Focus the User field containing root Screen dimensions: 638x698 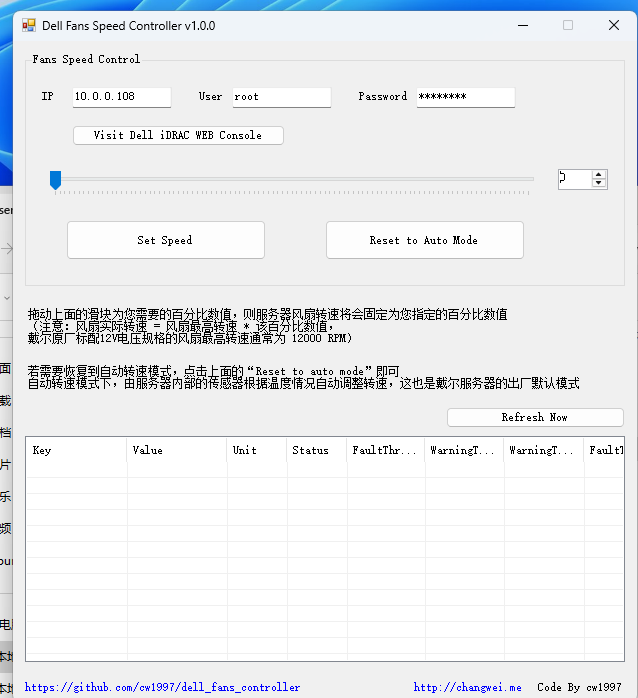281,97
